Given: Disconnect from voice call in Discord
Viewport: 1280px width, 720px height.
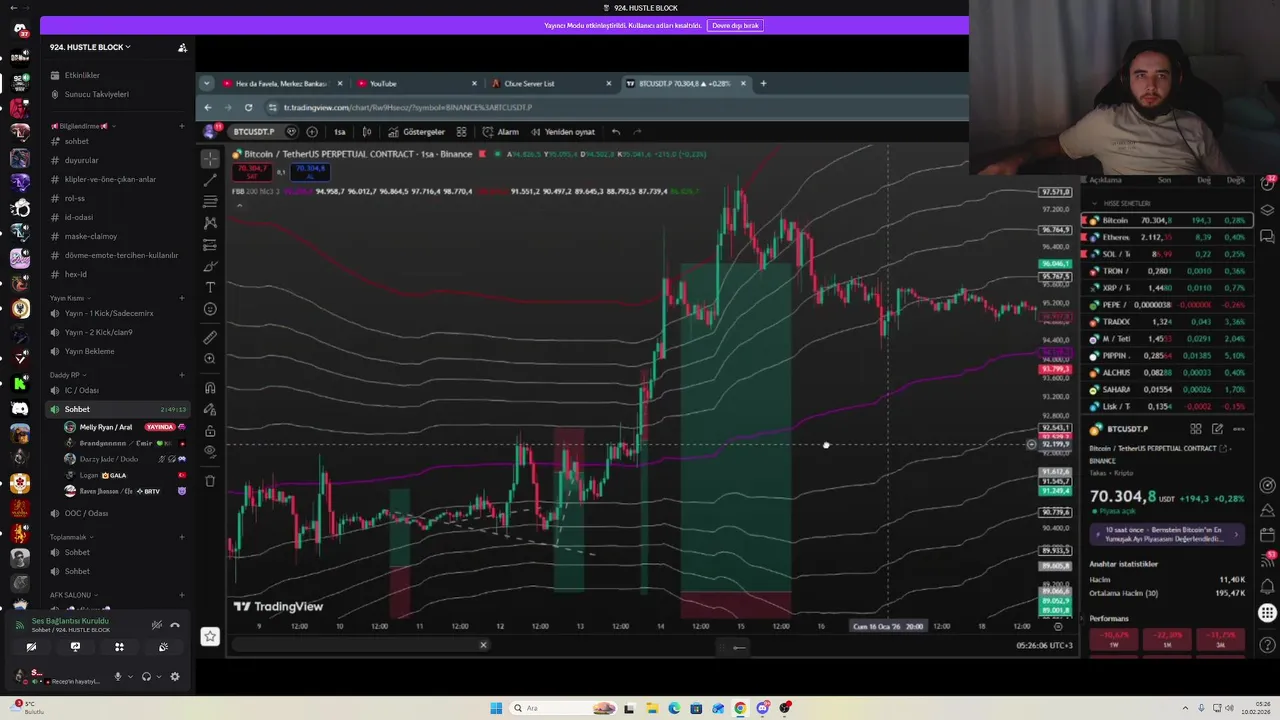Looking at the screenshot, I should (x=175, y=625).
